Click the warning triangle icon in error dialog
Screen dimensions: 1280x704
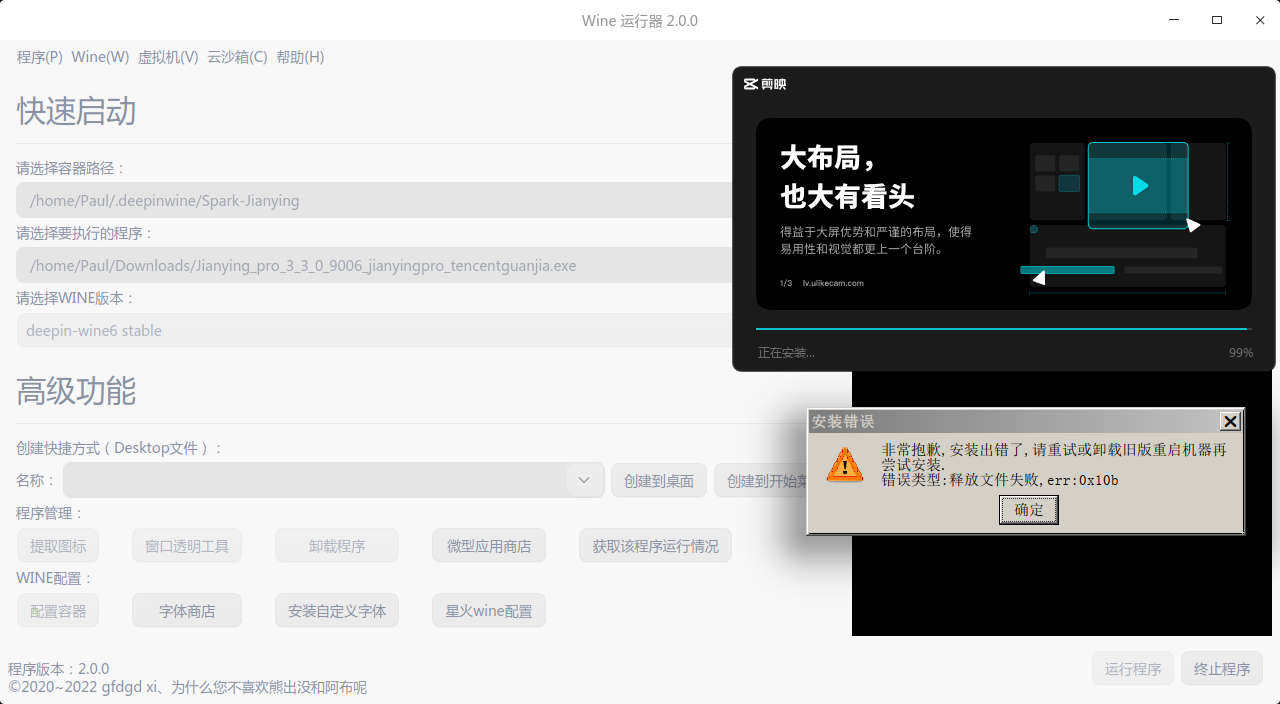pos(845,465)
